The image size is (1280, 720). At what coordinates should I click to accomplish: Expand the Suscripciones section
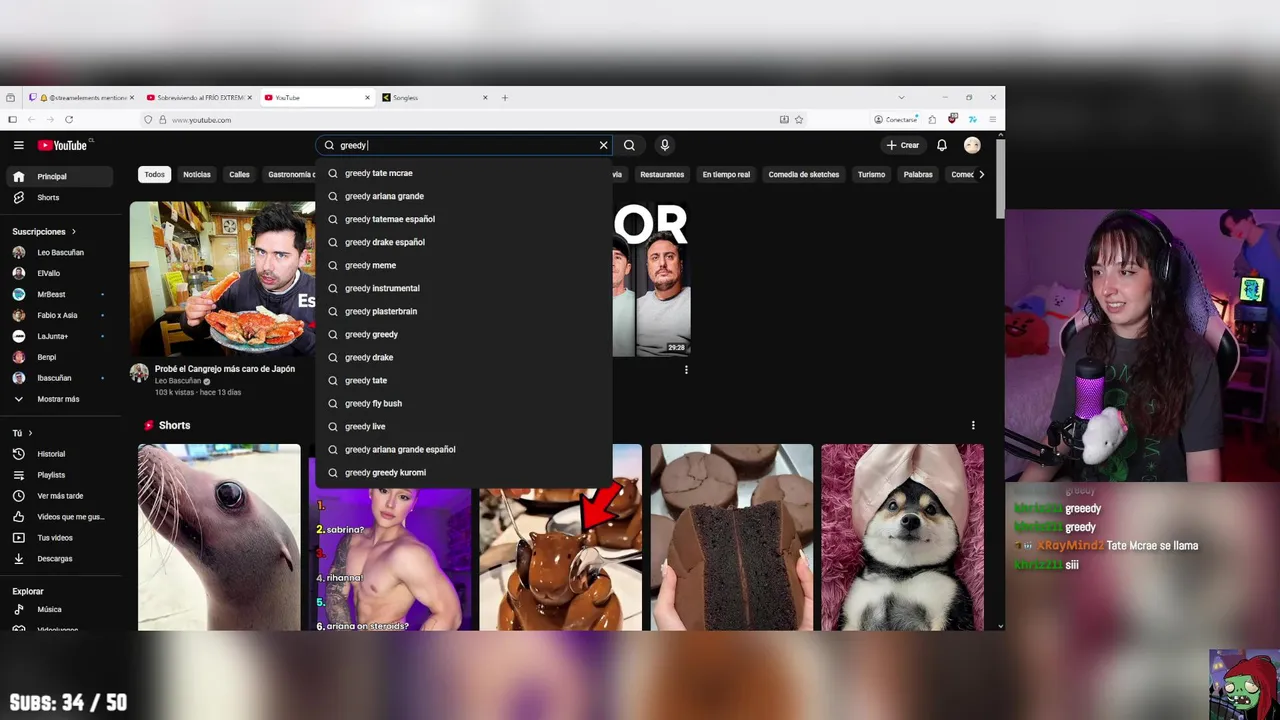[x=43, y=231]
